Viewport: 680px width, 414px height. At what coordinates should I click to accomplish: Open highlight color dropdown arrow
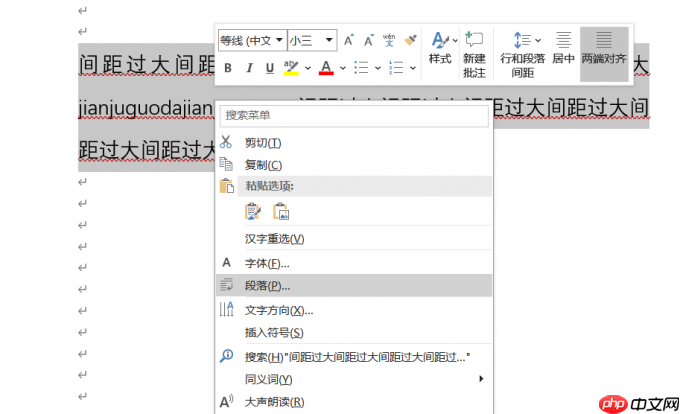click(307, 68)
